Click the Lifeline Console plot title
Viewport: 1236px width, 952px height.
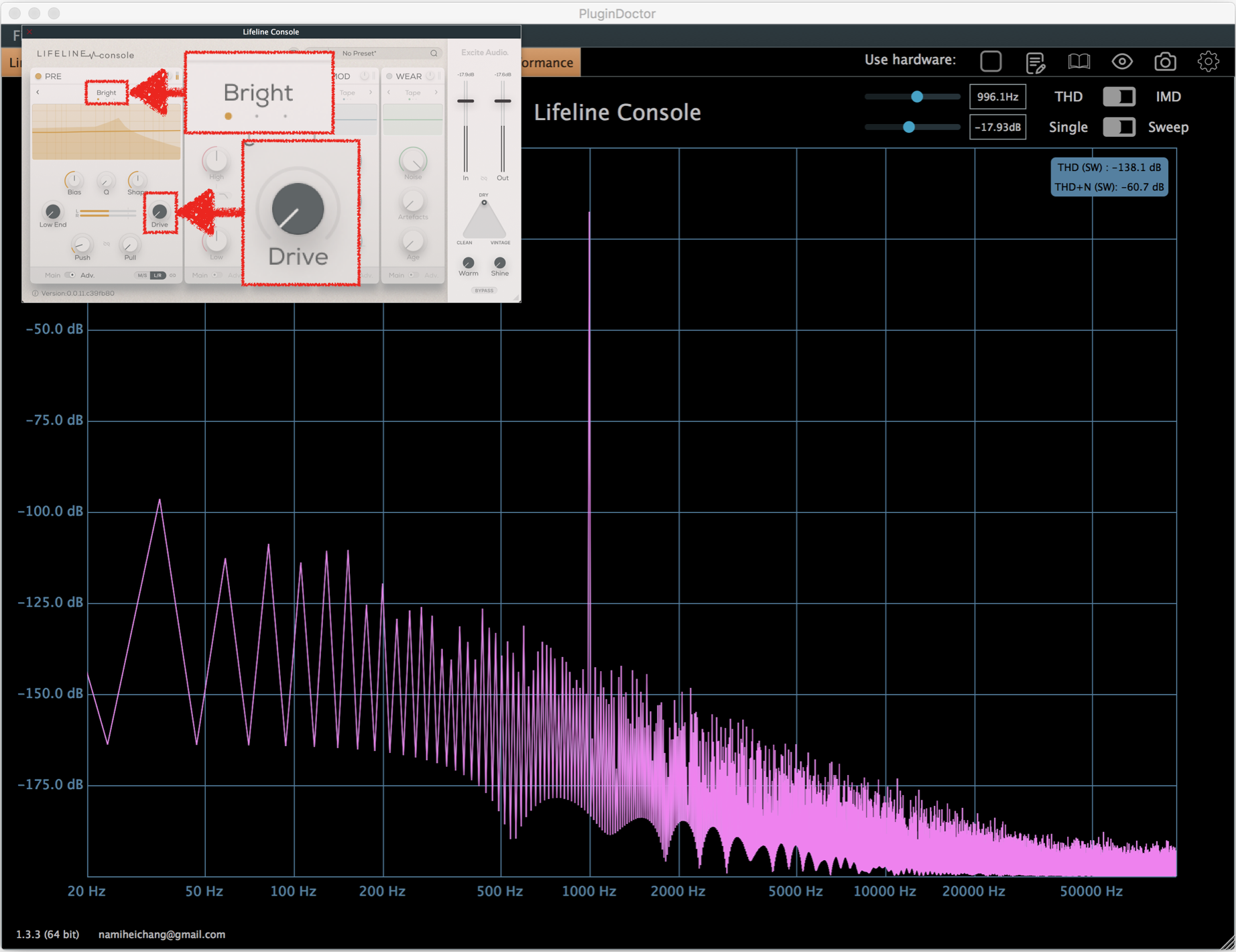[x=617, y=112]
